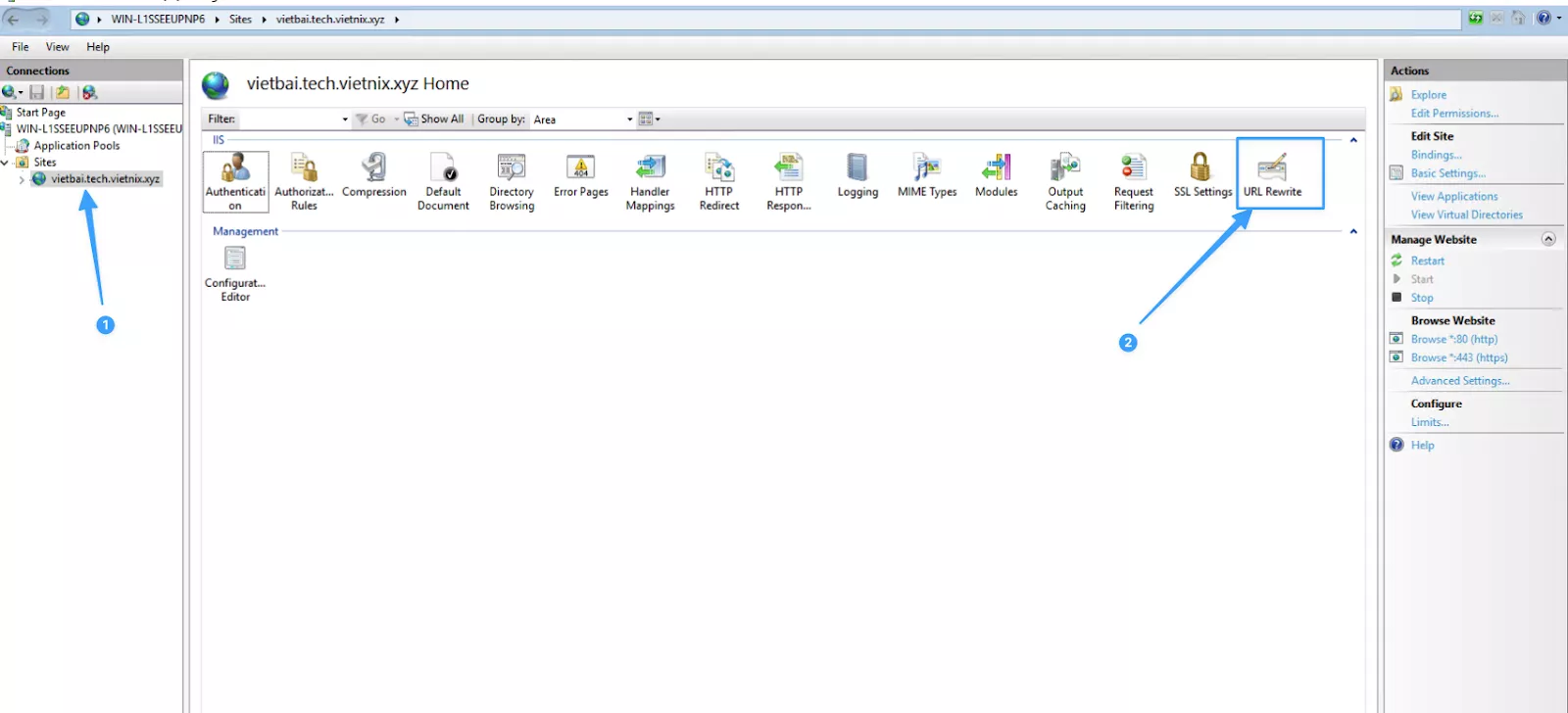Open the Group by Area dropdown

point(629,119)
